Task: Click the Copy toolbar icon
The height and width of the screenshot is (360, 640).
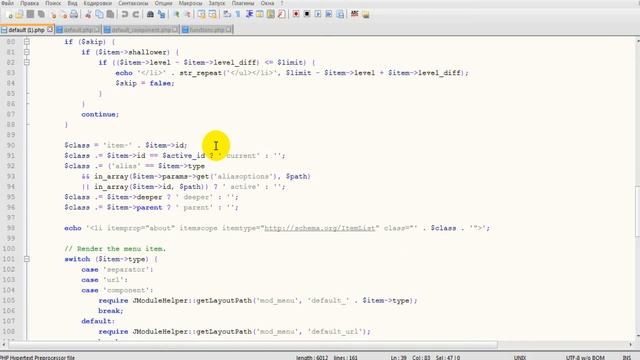Action: click(x=99, y=15)
